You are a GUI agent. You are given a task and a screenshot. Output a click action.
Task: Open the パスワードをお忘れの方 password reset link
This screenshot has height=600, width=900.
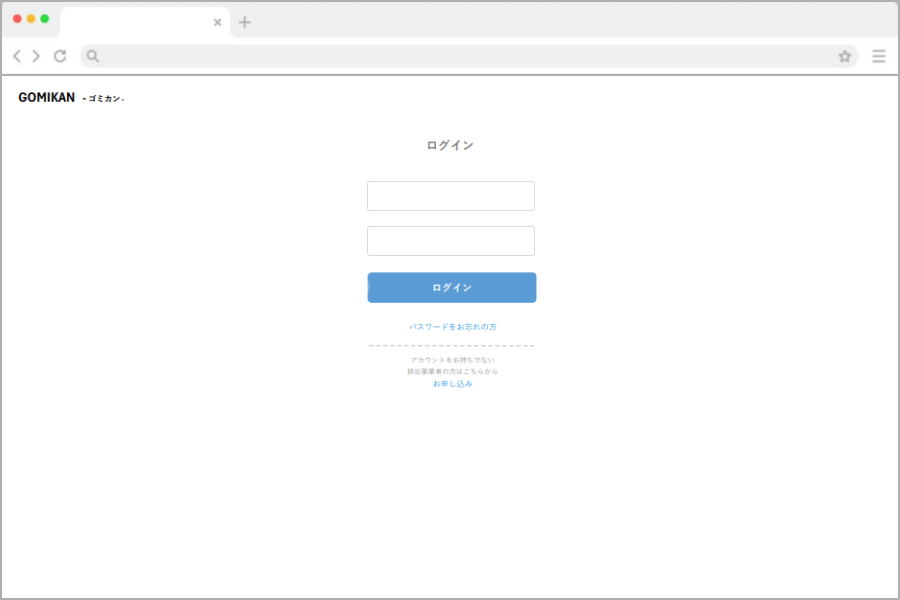[452, 325]
